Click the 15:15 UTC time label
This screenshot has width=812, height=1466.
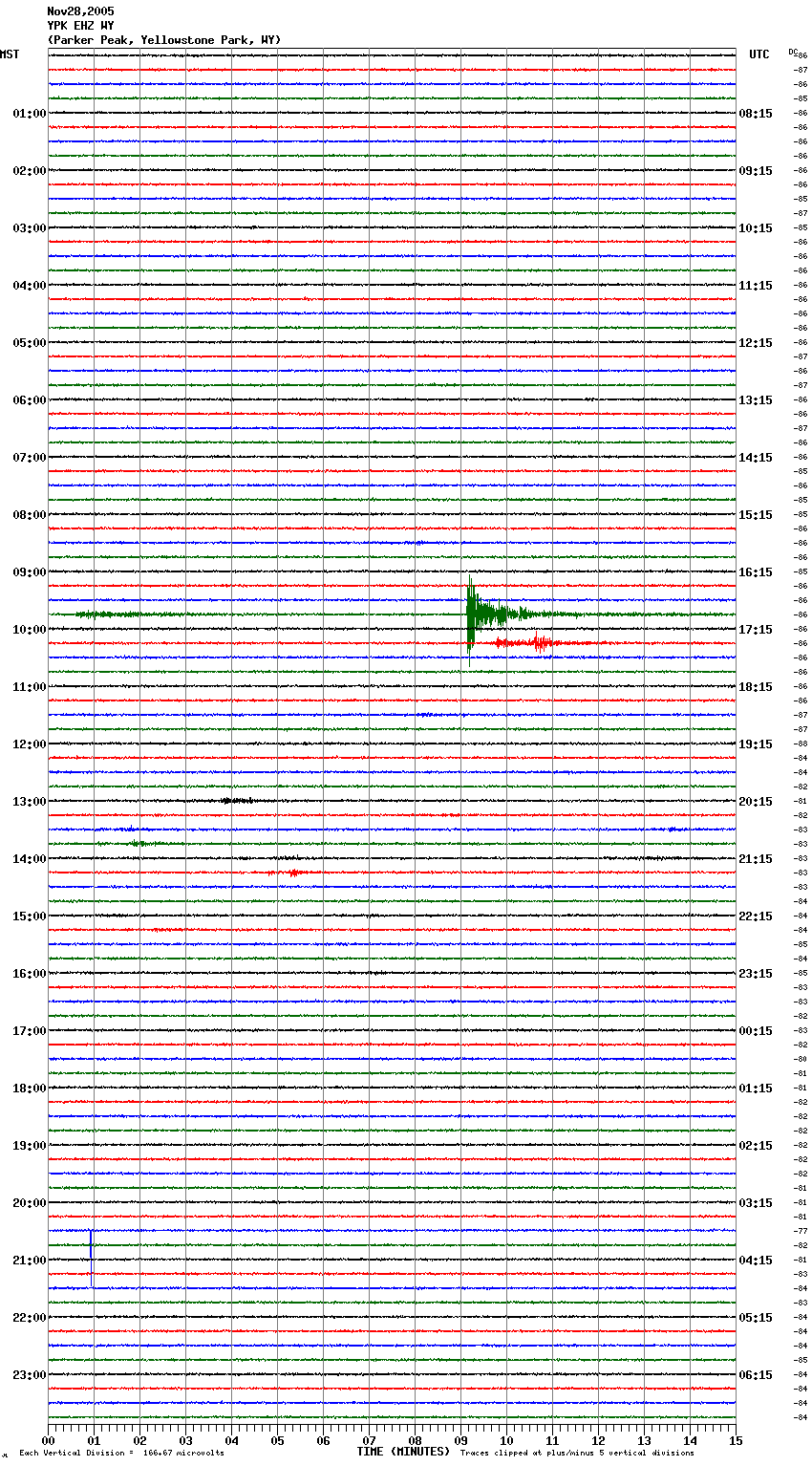click(756, 515)
